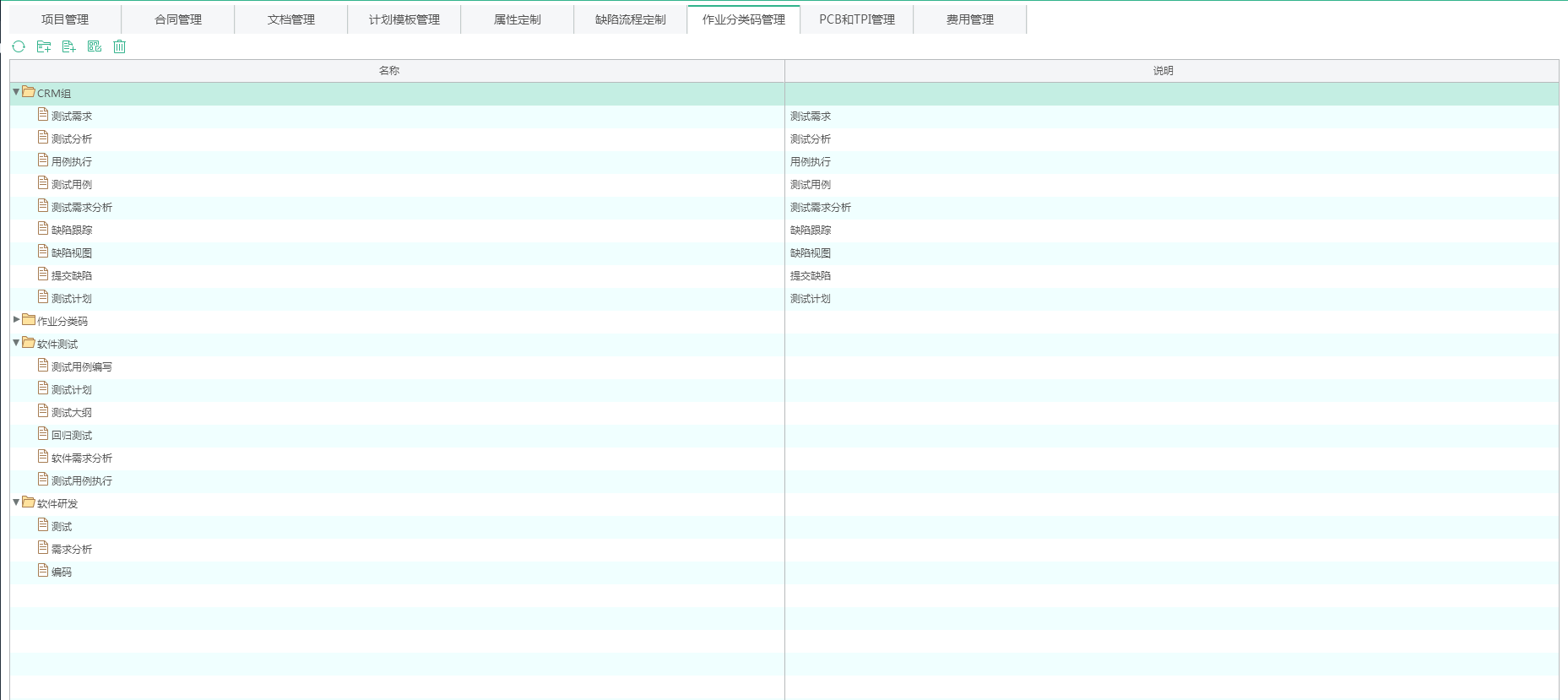Collapse the 软件研发 tree arrow
This screenshot has width=1568, height=700.
pos(16,502)
